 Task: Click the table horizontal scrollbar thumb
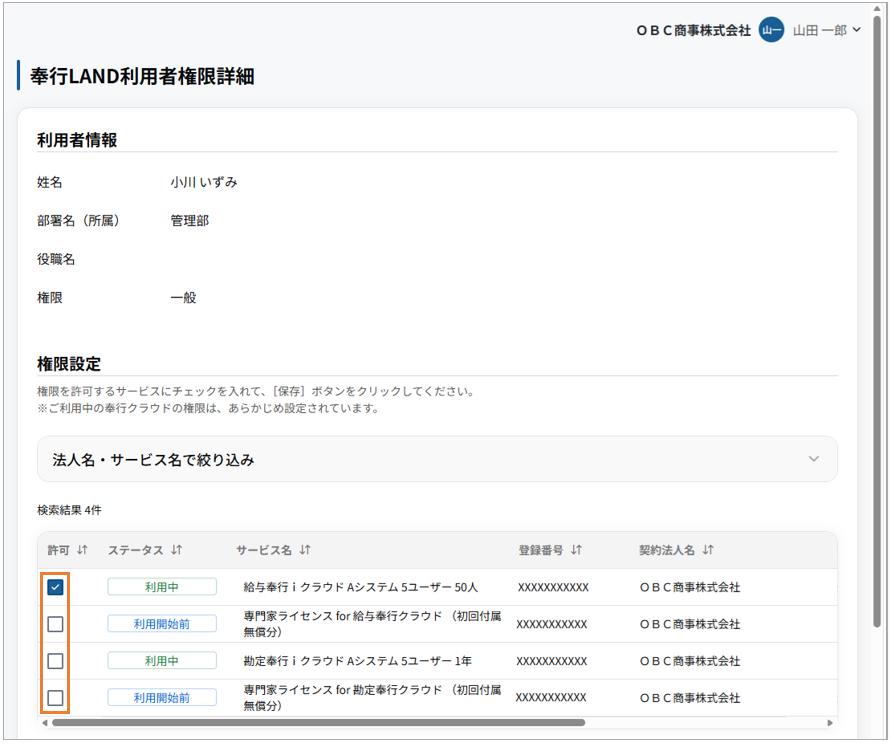click(318, 723)
